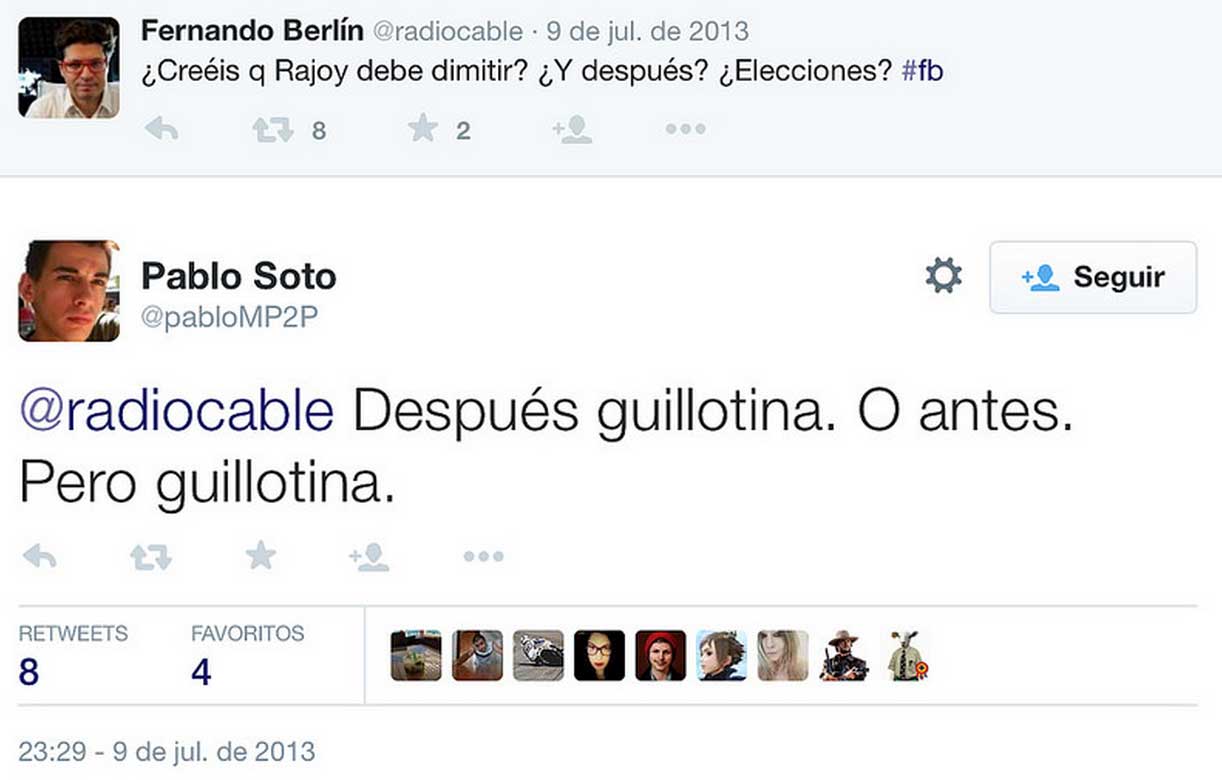The height and width of the screenshot is (780, 1222).
Task: Click follow icon below Pablo's tweet
Action: pos(369,556)
